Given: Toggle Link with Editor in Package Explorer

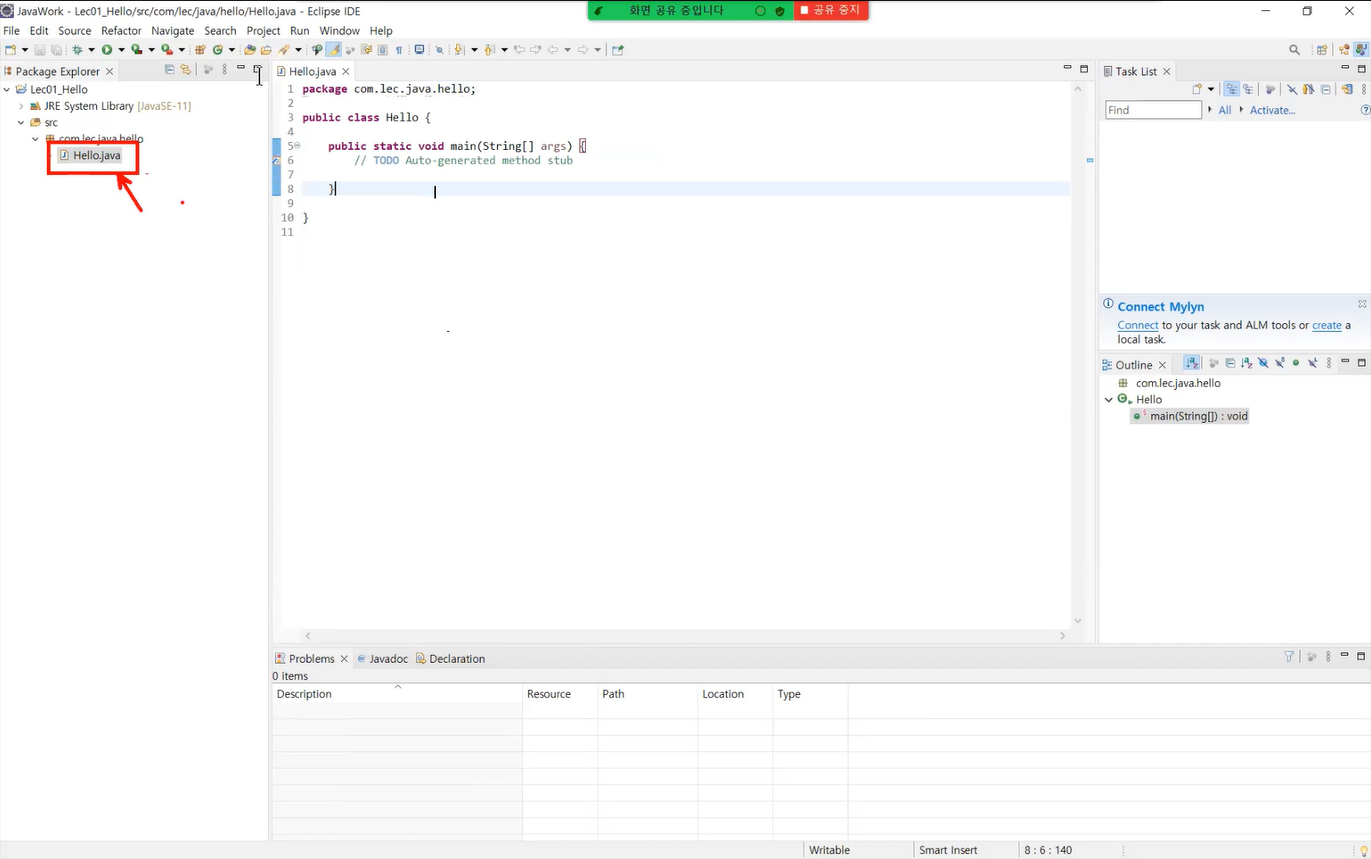Looking at the screenshot, I should click(185, 70).
